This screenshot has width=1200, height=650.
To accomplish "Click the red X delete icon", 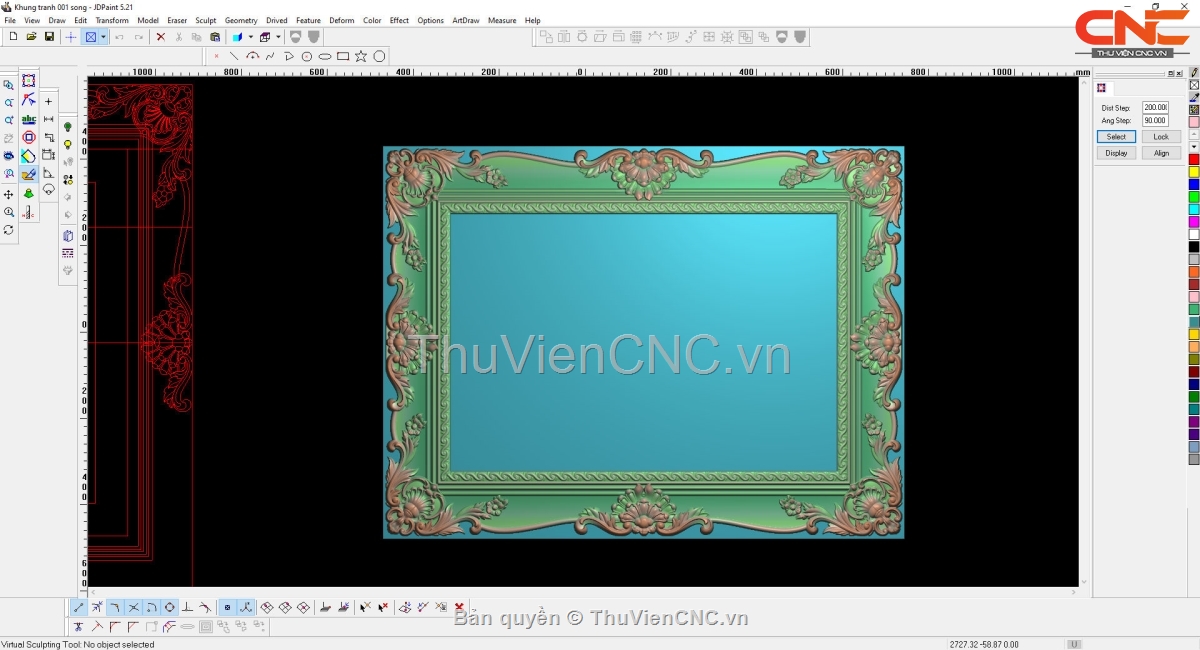I will point(160,37).
